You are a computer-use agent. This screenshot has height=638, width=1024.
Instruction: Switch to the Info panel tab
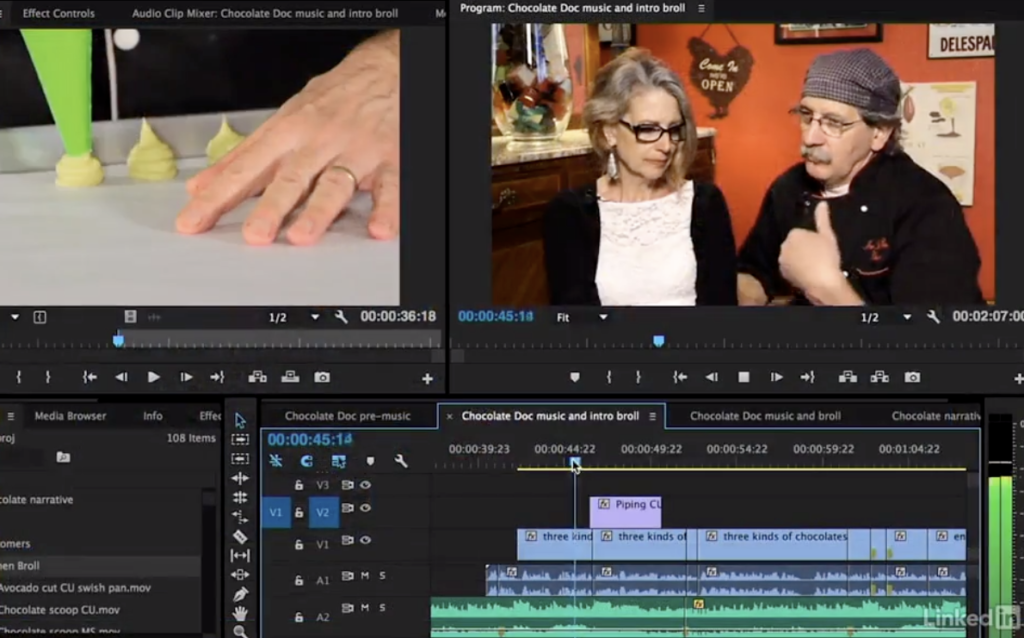point(152,416)
